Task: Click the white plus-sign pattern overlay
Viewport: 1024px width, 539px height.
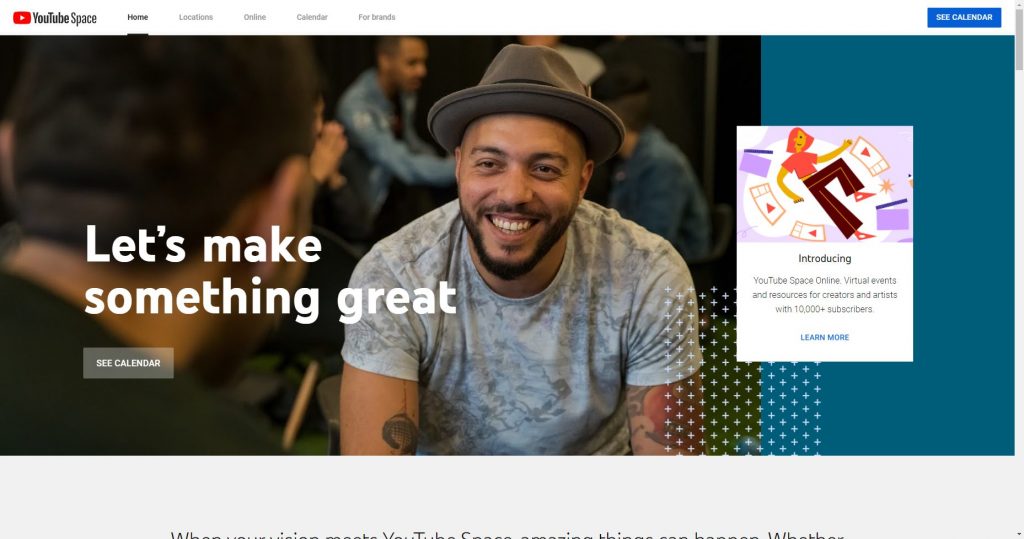Action: 743,369
